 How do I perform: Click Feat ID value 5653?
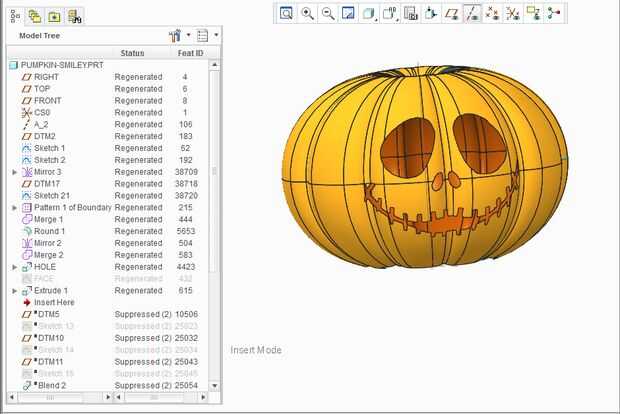point(186,231)
